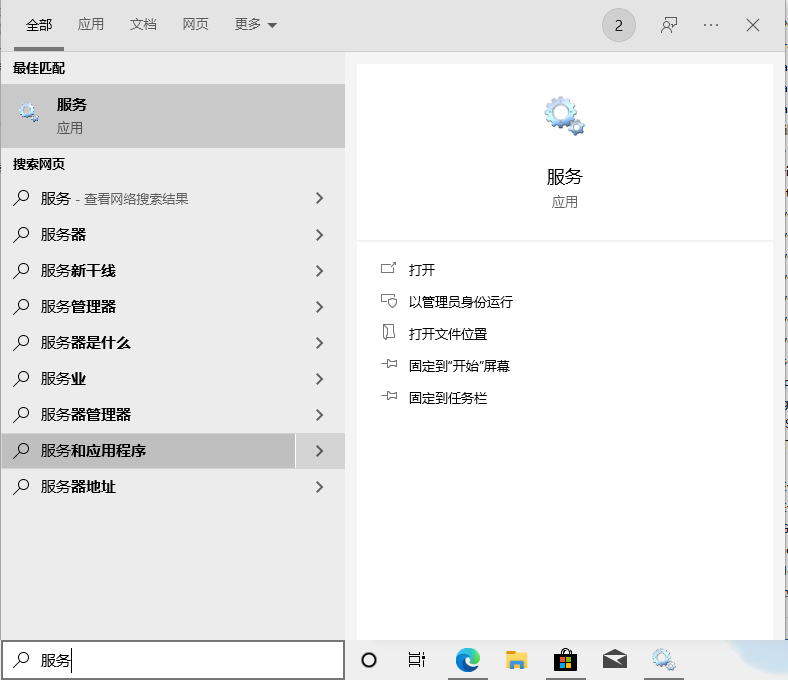Expand arrow next to 服务业

(x=320, y=379)
